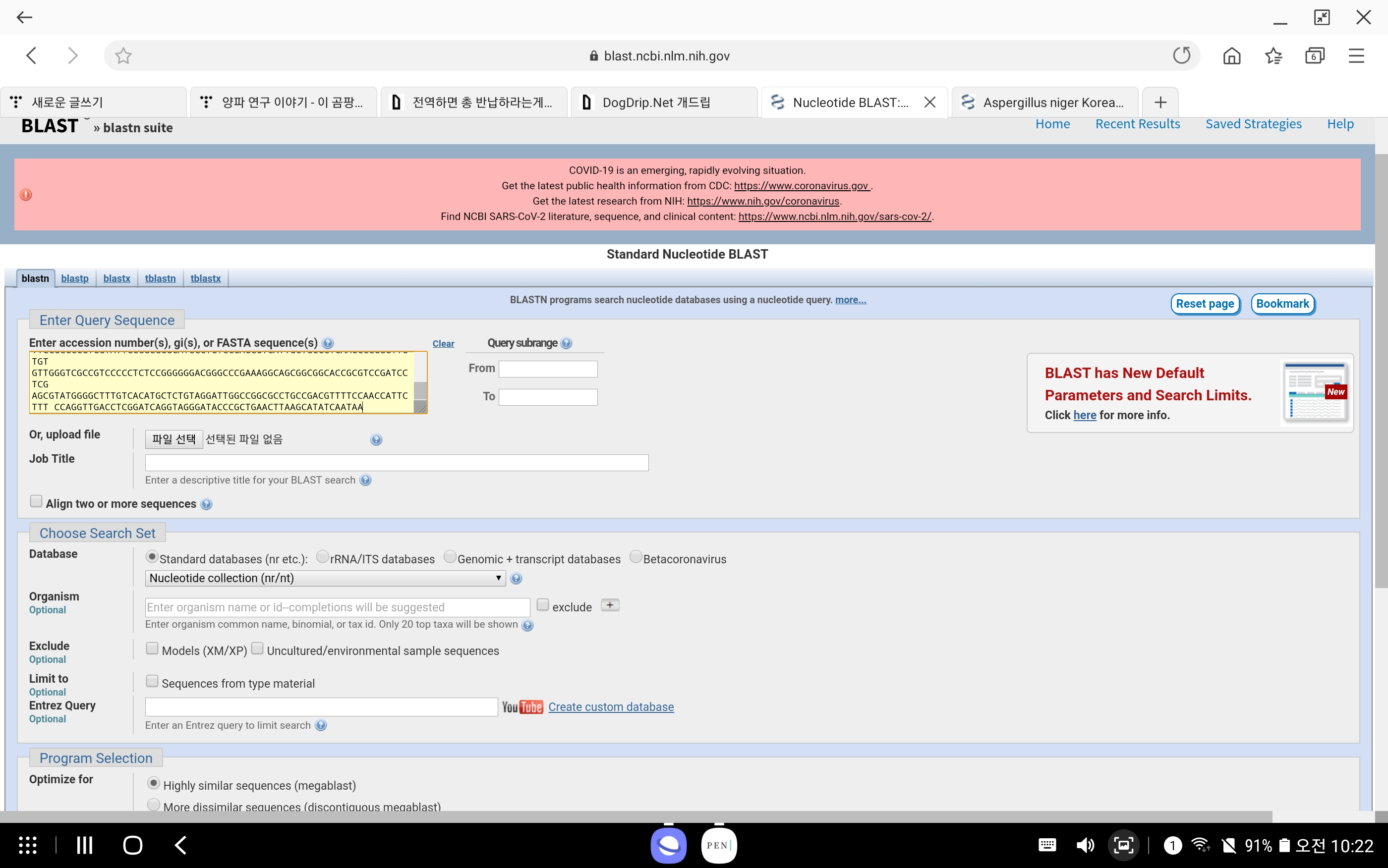Click the Clear link for query sequence
The width and height of the screenshot is (1388, 868).
coord(443,343)
